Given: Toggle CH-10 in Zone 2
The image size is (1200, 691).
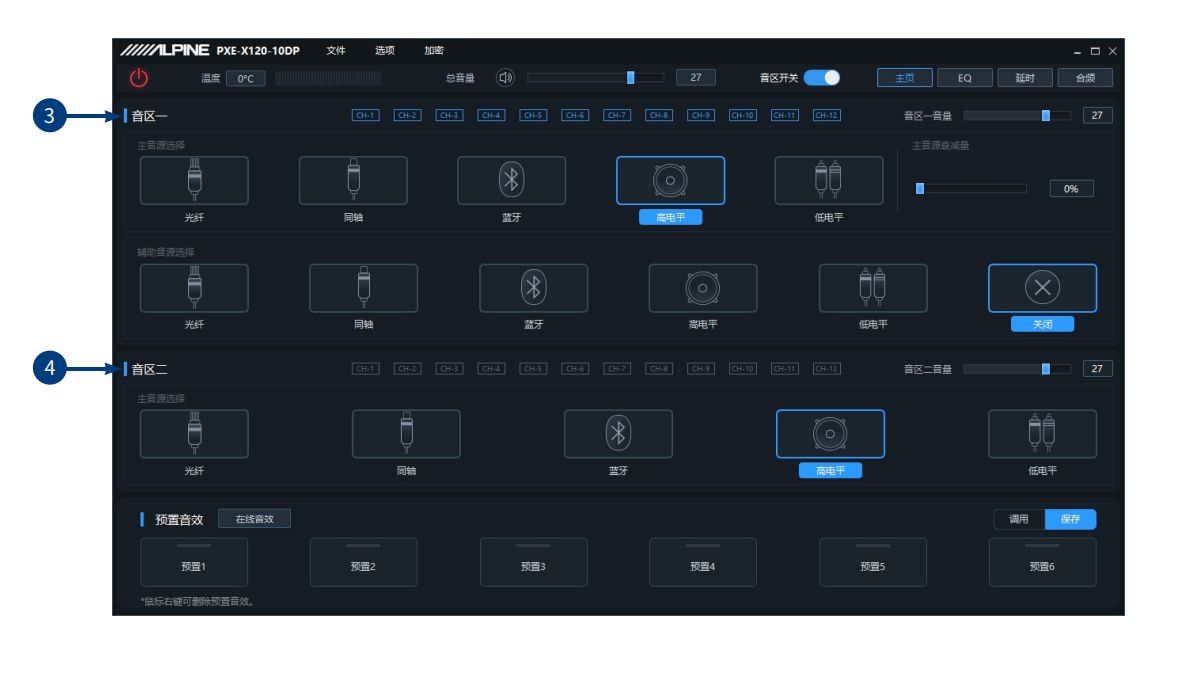Looking at the screenshot, I should tap(743, 369).
